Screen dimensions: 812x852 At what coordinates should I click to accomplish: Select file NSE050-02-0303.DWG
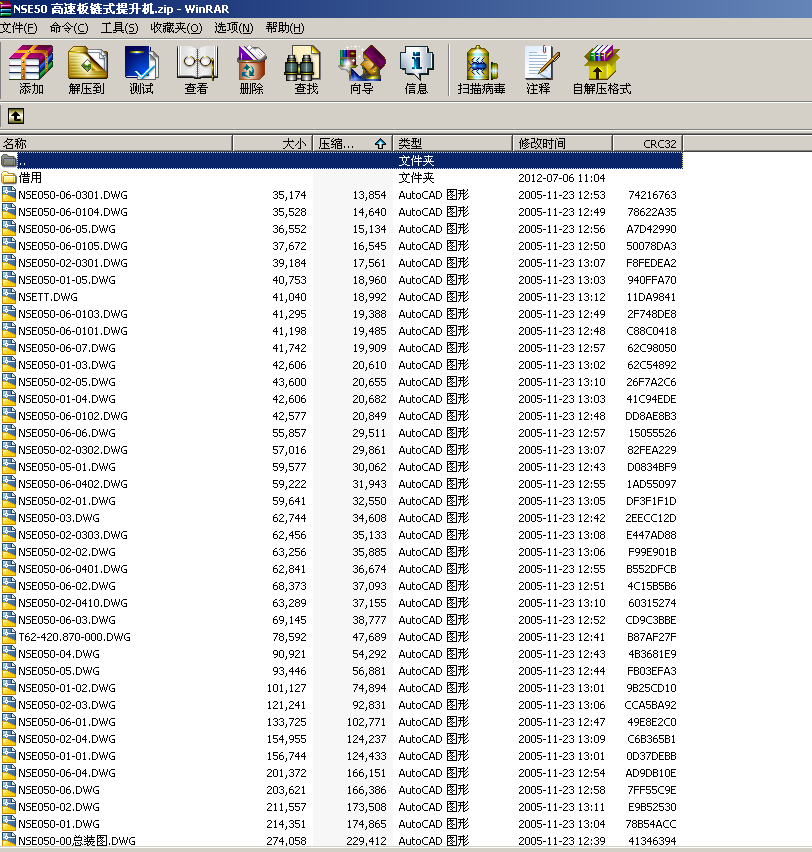click(73, 535)
